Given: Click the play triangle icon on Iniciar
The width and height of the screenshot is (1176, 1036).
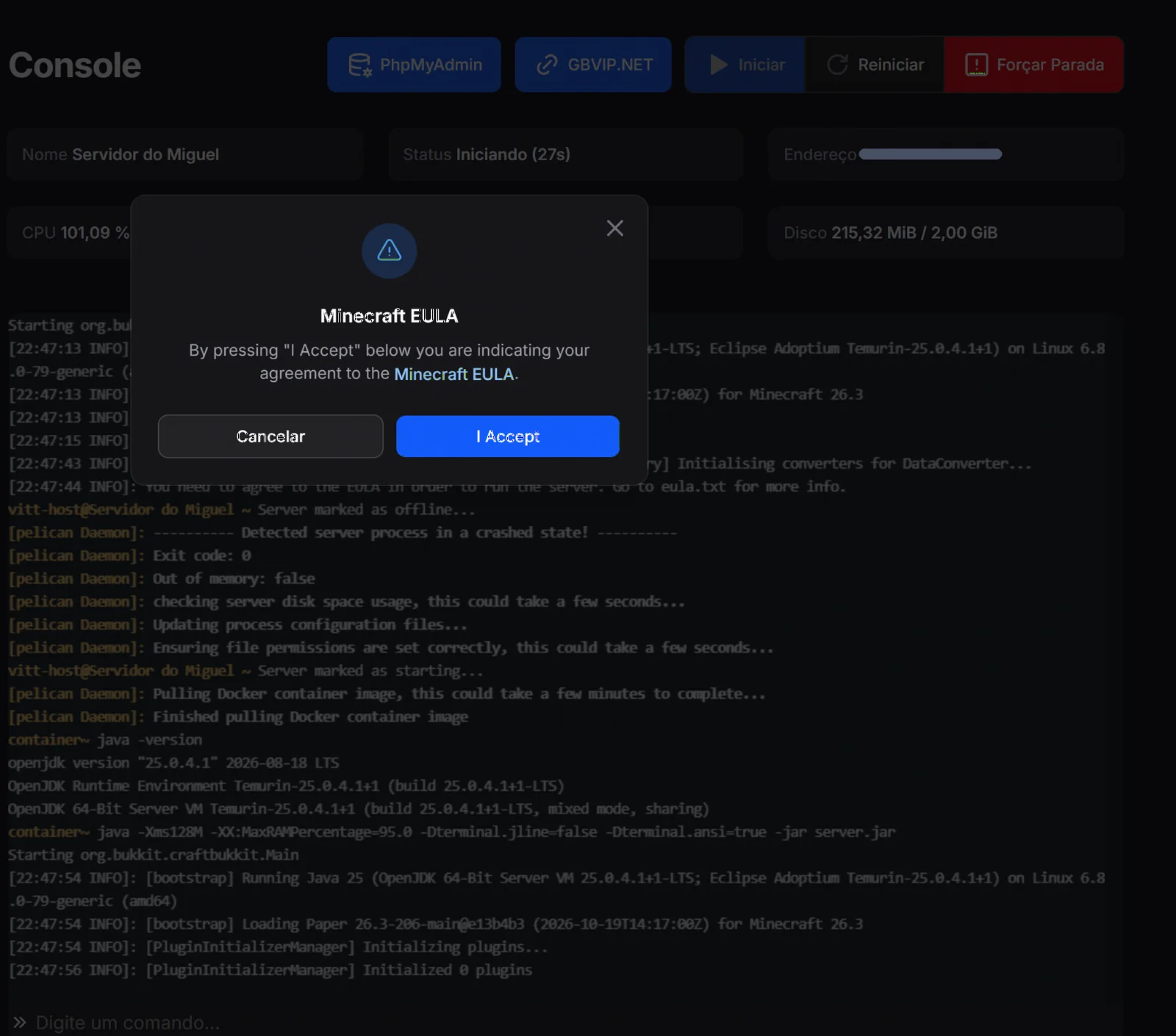Looking at the screenshot, I should point(719,65).
